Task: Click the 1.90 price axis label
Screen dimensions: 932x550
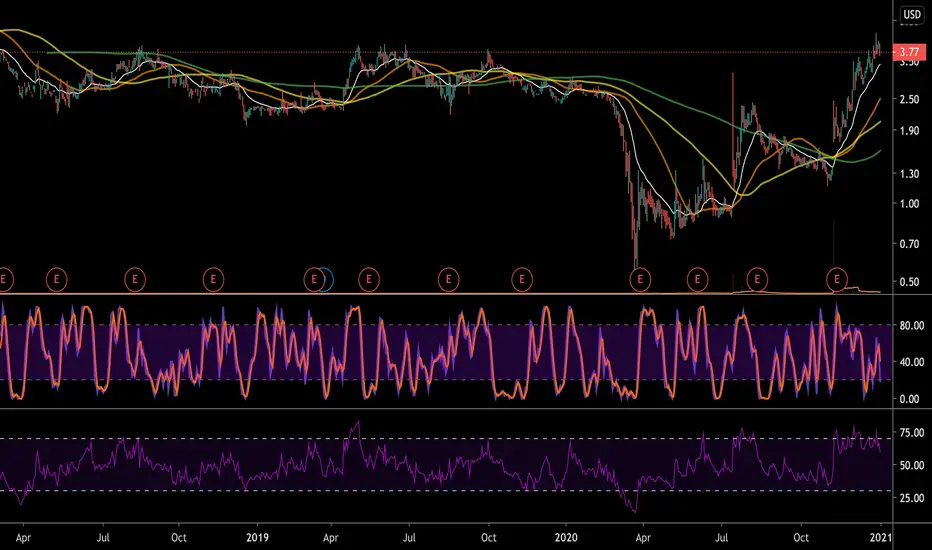Action: [x=909, y=130]
